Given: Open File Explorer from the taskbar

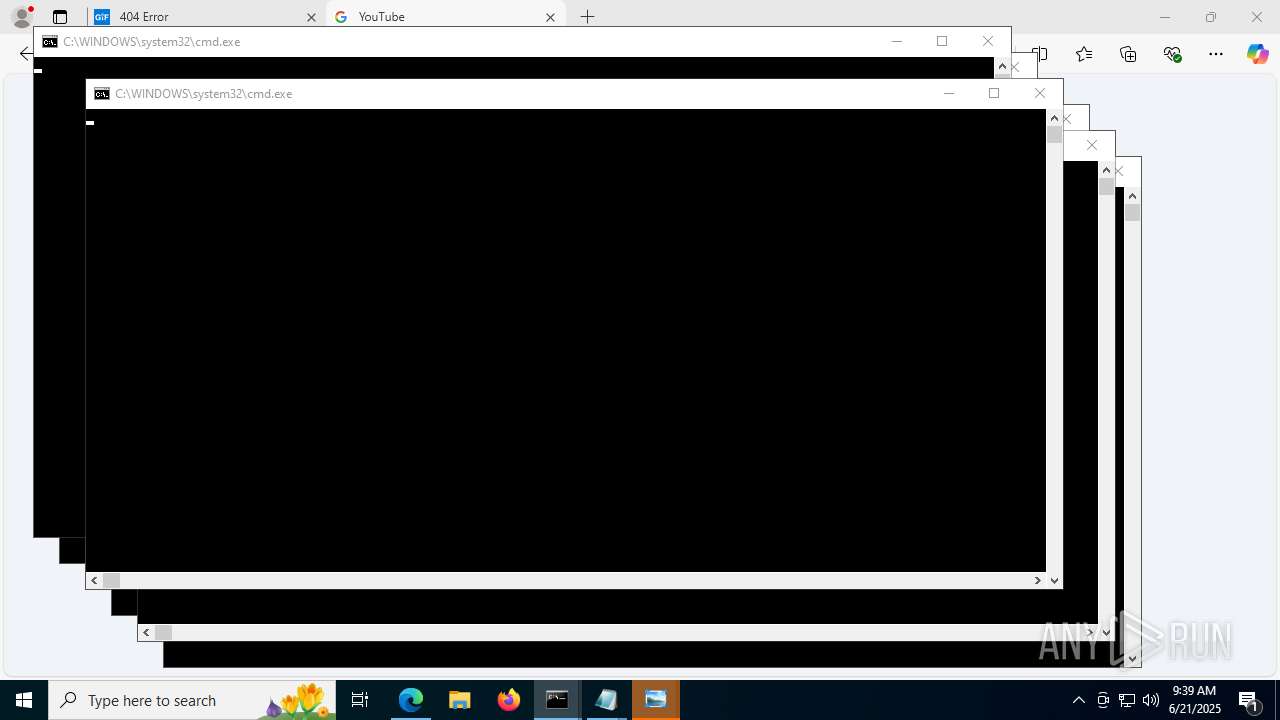Looking at the screenshot, I should (x=460, y=700).
